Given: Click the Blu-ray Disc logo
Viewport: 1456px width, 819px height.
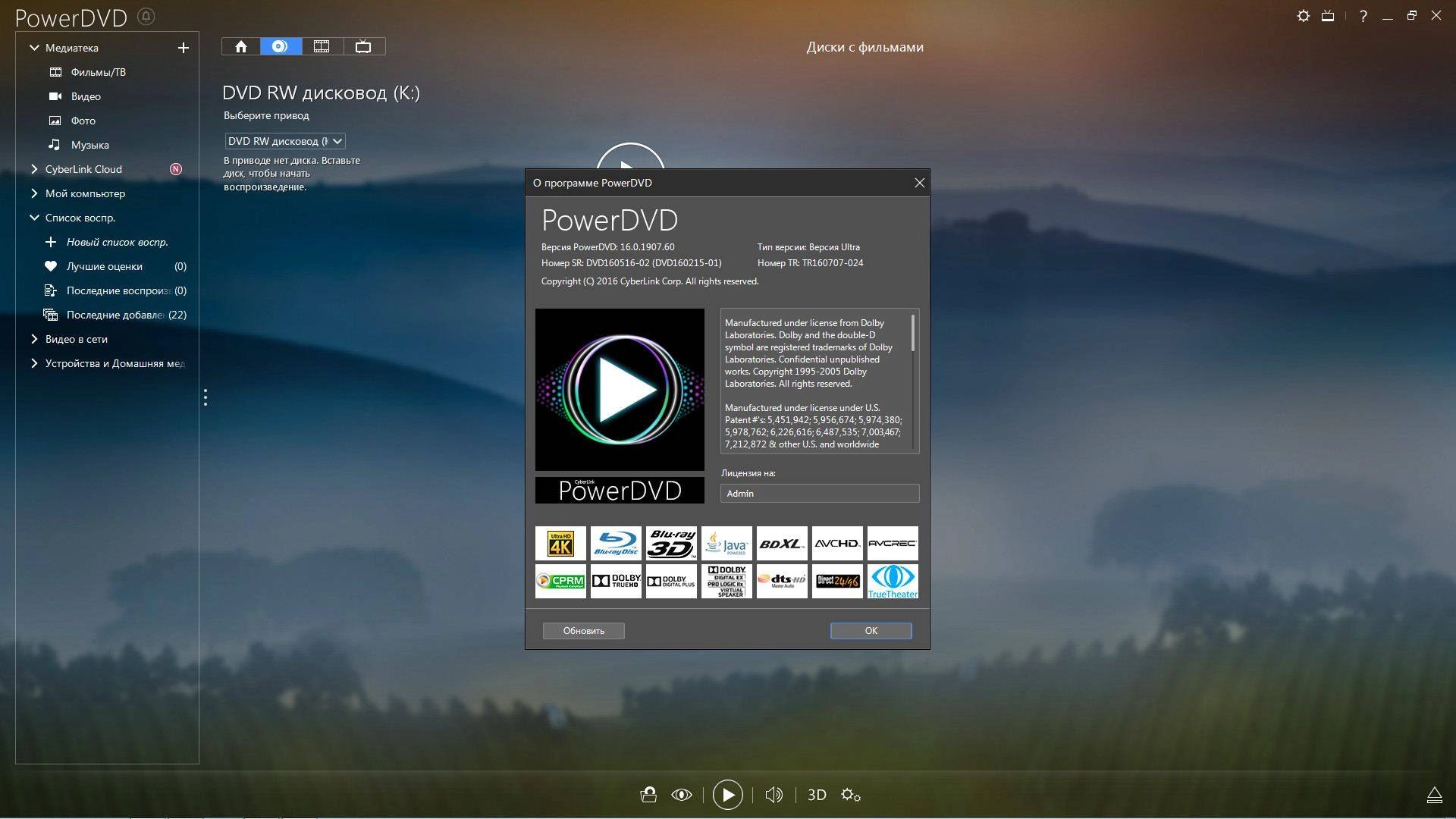Looking at the screenshot, I should (616, 544).
